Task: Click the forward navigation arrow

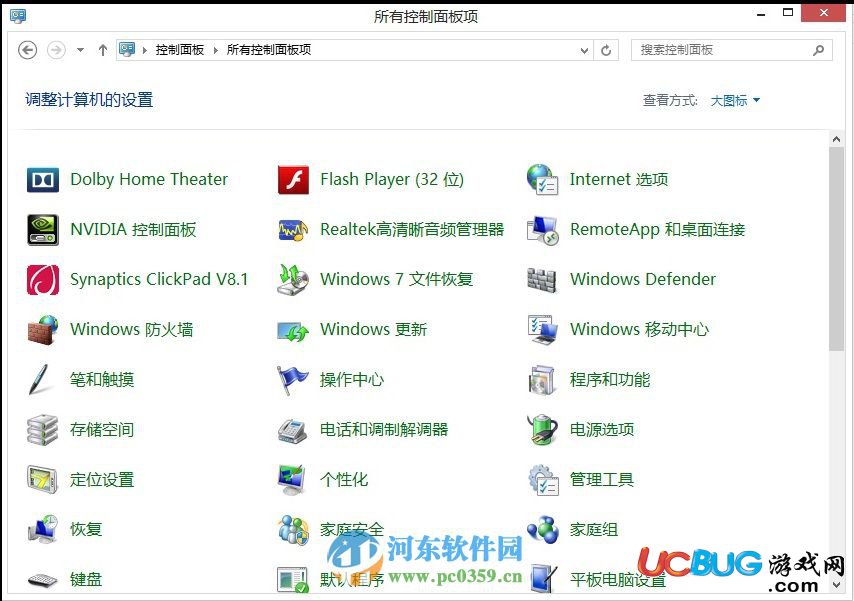Action: point(56,50)
